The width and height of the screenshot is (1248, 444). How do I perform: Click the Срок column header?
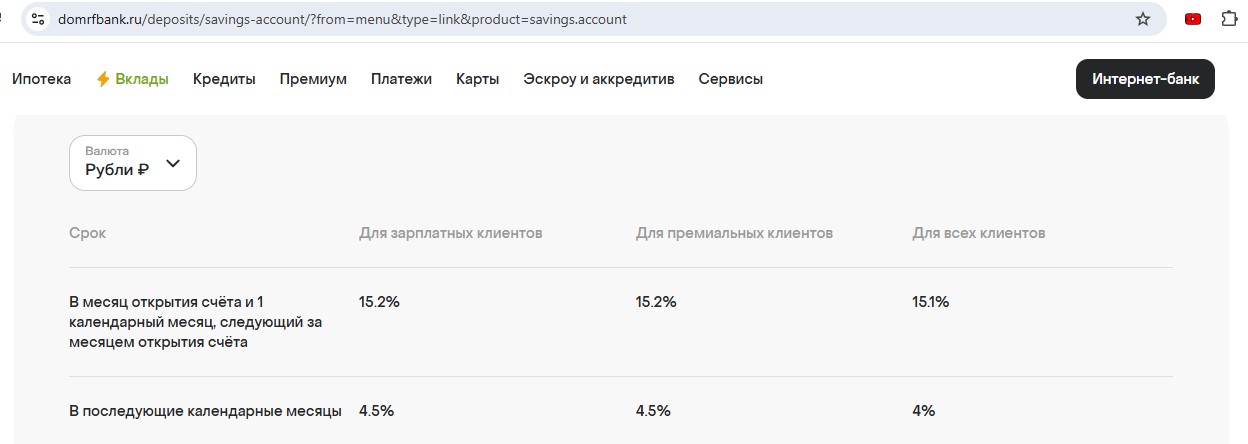coord(87,233)
